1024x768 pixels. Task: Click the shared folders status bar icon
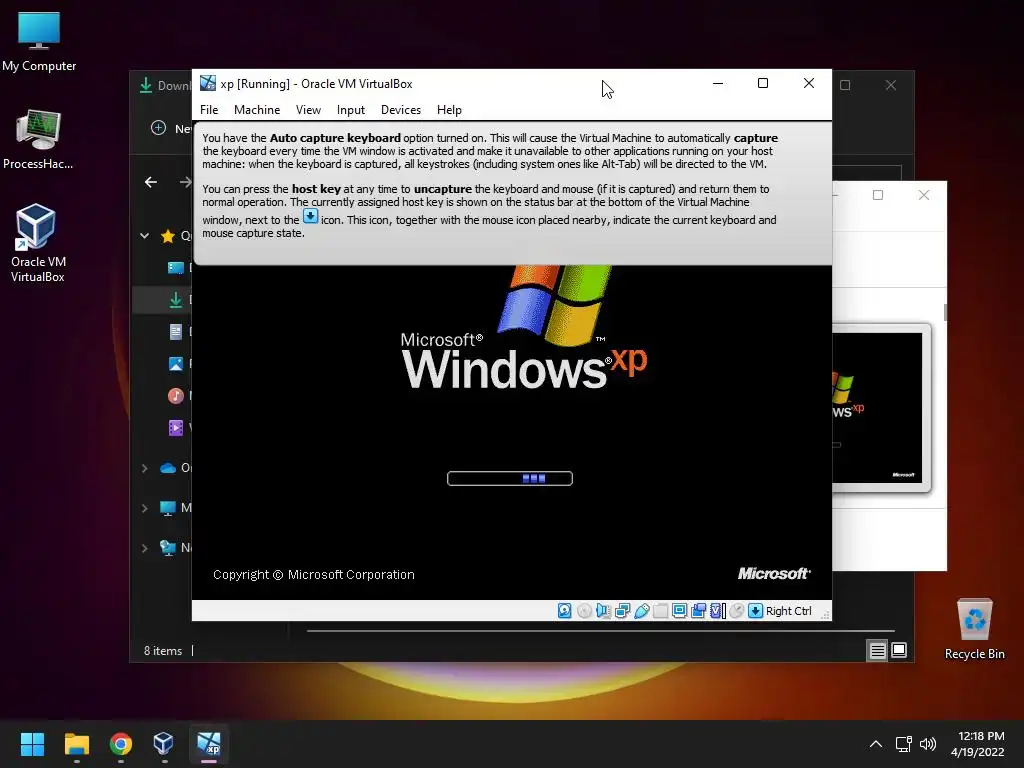(x=660, y=611)
